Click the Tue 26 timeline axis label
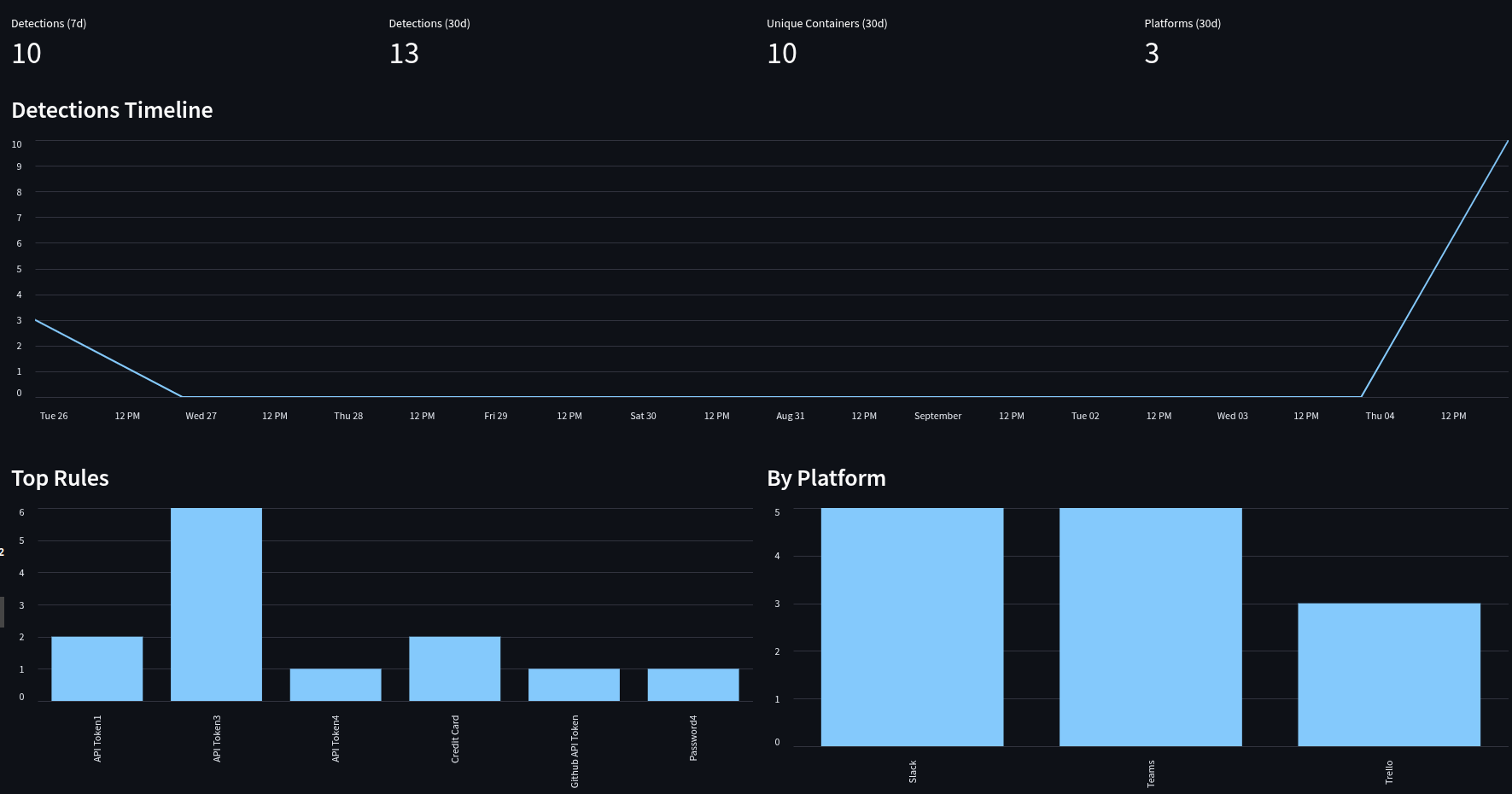Viewport: 1512px width, 794px height. pos(54,416)
